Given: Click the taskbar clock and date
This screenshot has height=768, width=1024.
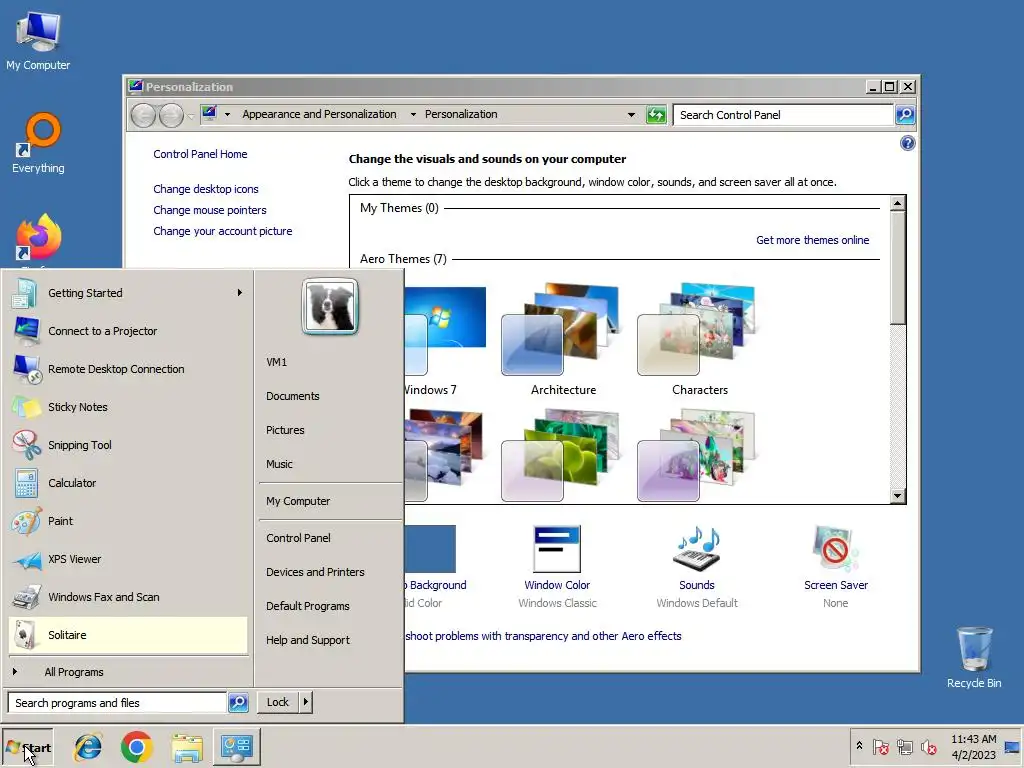Looking at the screenshot, I should pos(974,747).
